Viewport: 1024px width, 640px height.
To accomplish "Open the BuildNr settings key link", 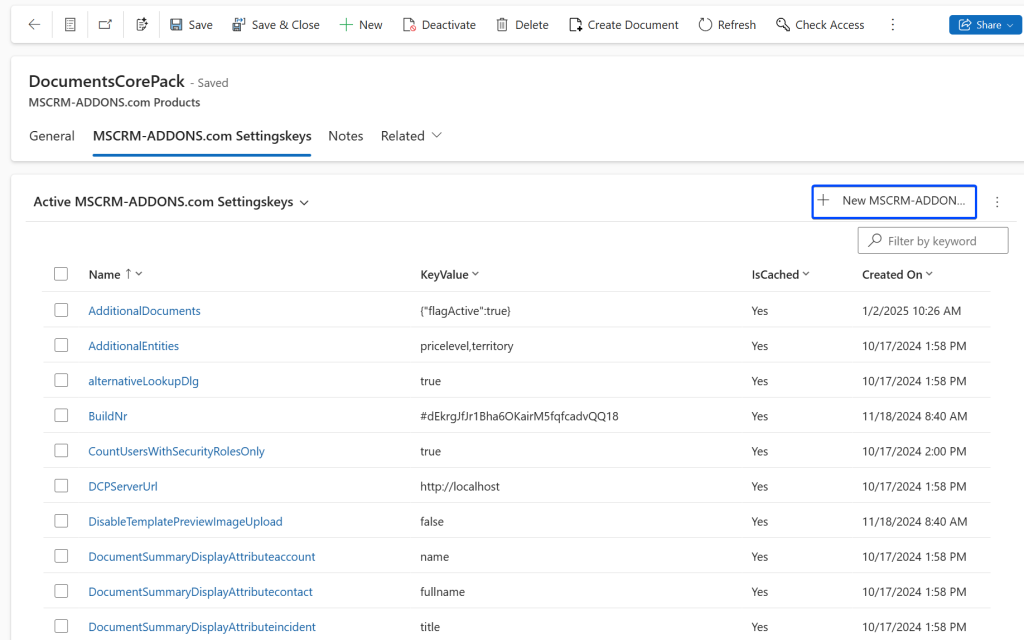I will [108, 416].
